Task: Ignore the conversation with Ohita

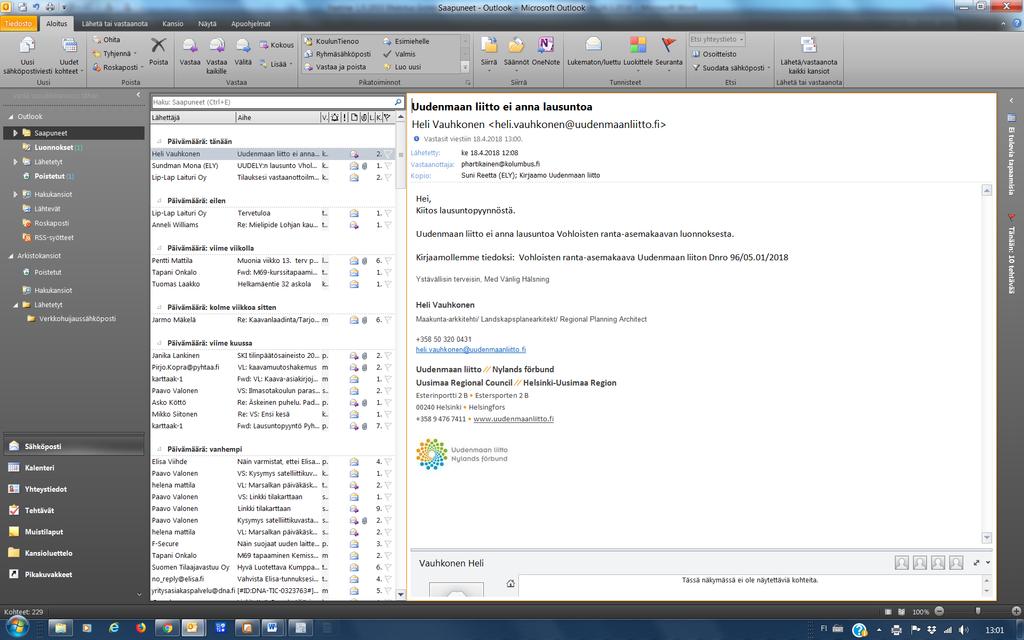Action: (106, 40)
